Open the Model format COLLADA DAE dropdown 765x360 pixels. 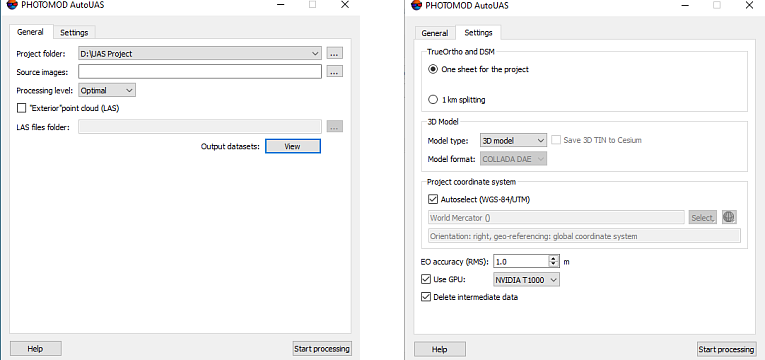pos(513,159)
